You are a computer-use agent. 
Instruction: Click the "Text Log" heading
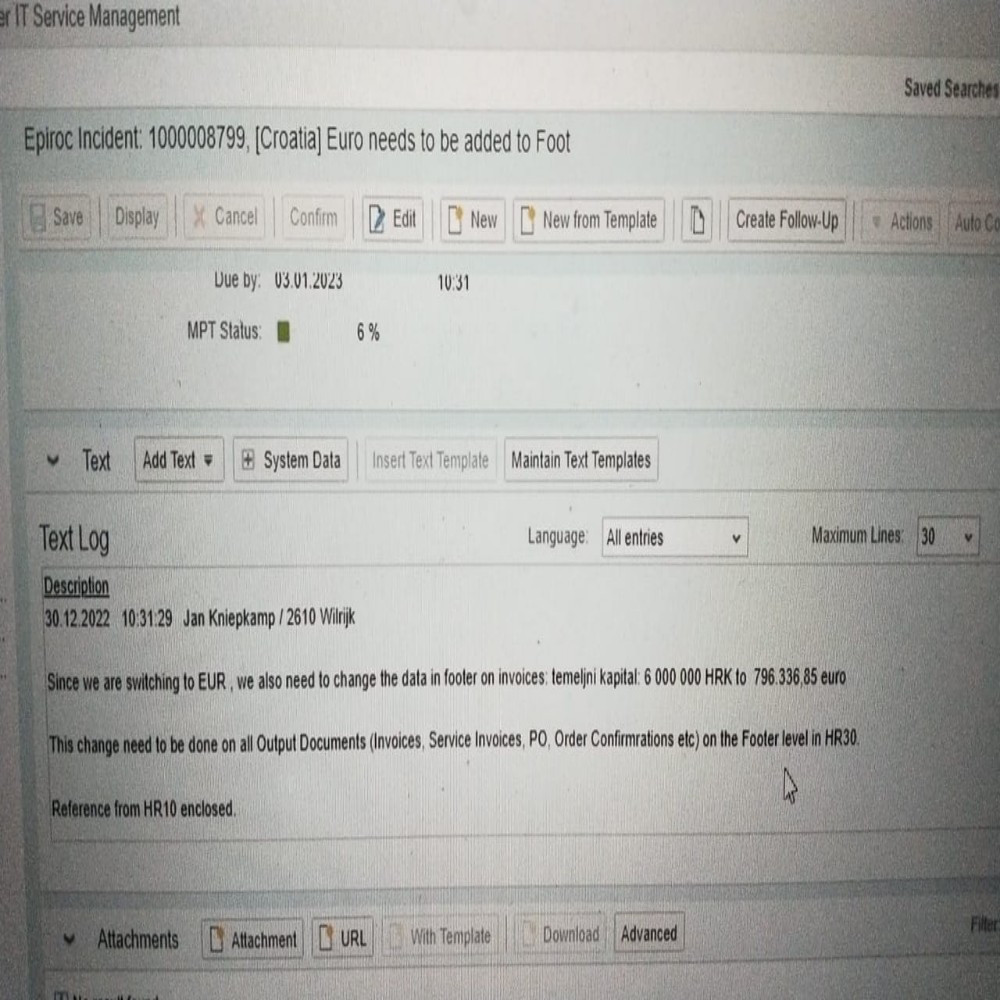74,540
